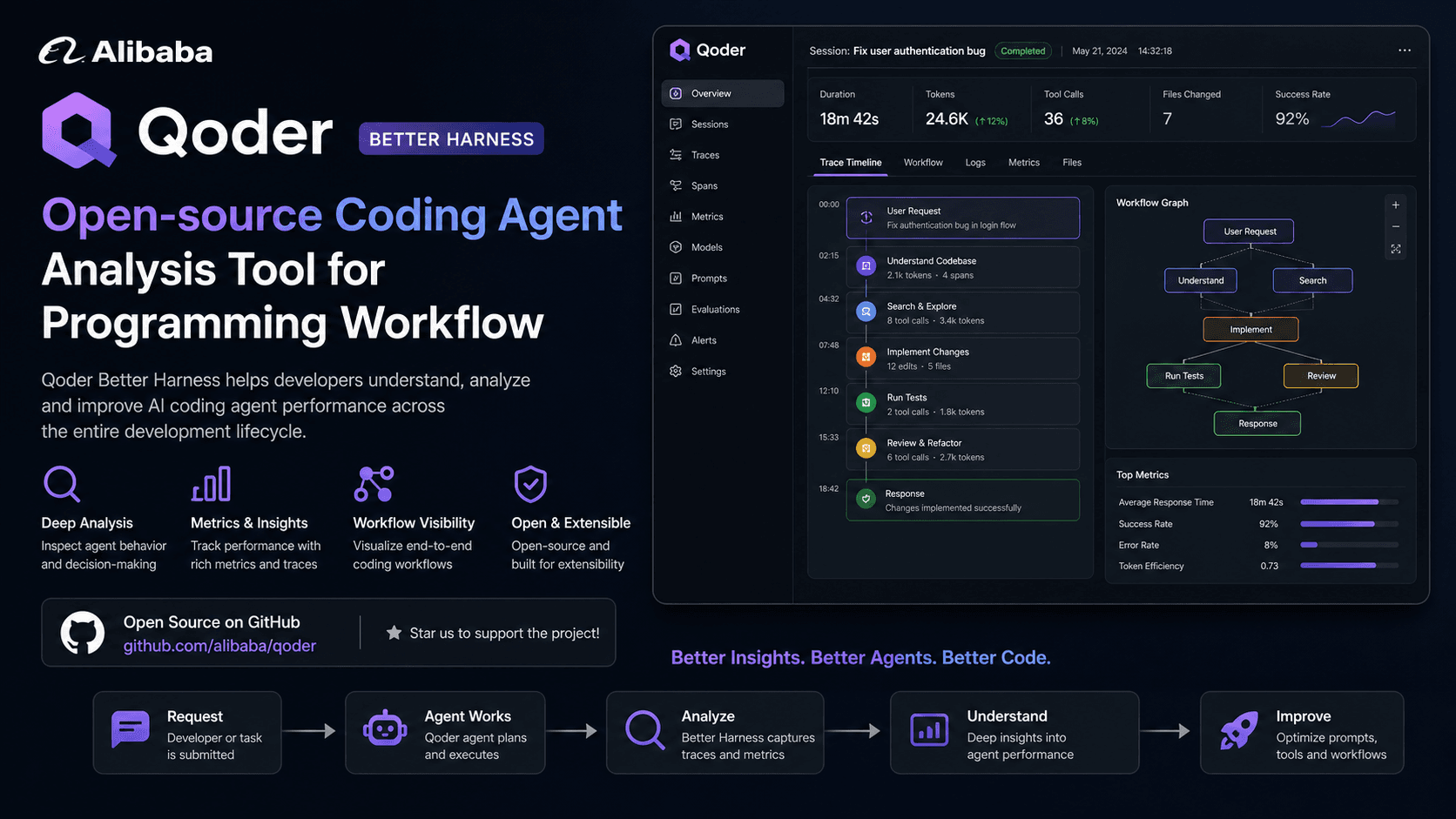
Task: Click the Success Rate sparkline chart
Action: pyautogui.click(x=1359, y=118)
